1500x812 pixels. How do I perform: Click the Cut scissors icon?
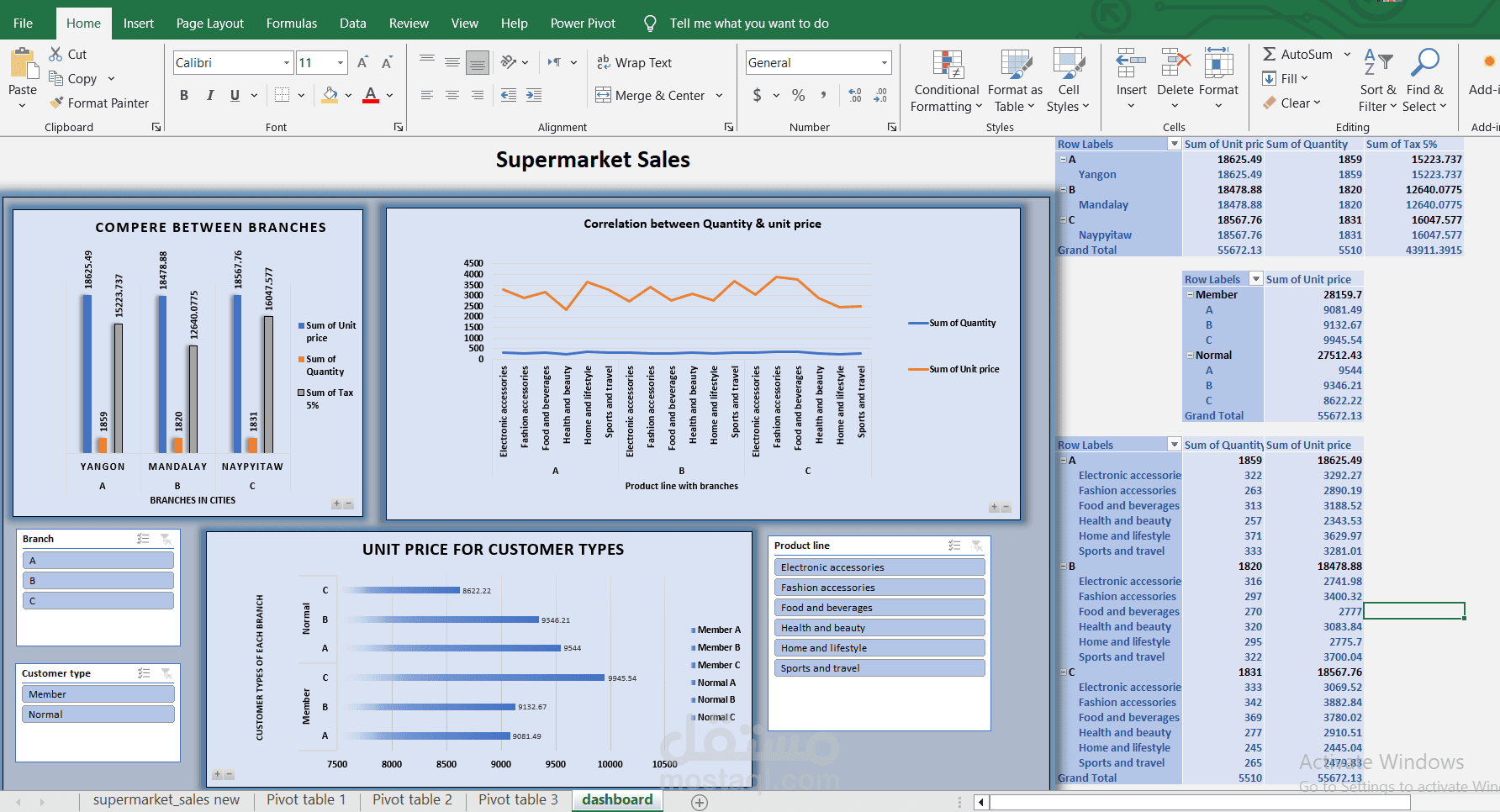point(55,54)
